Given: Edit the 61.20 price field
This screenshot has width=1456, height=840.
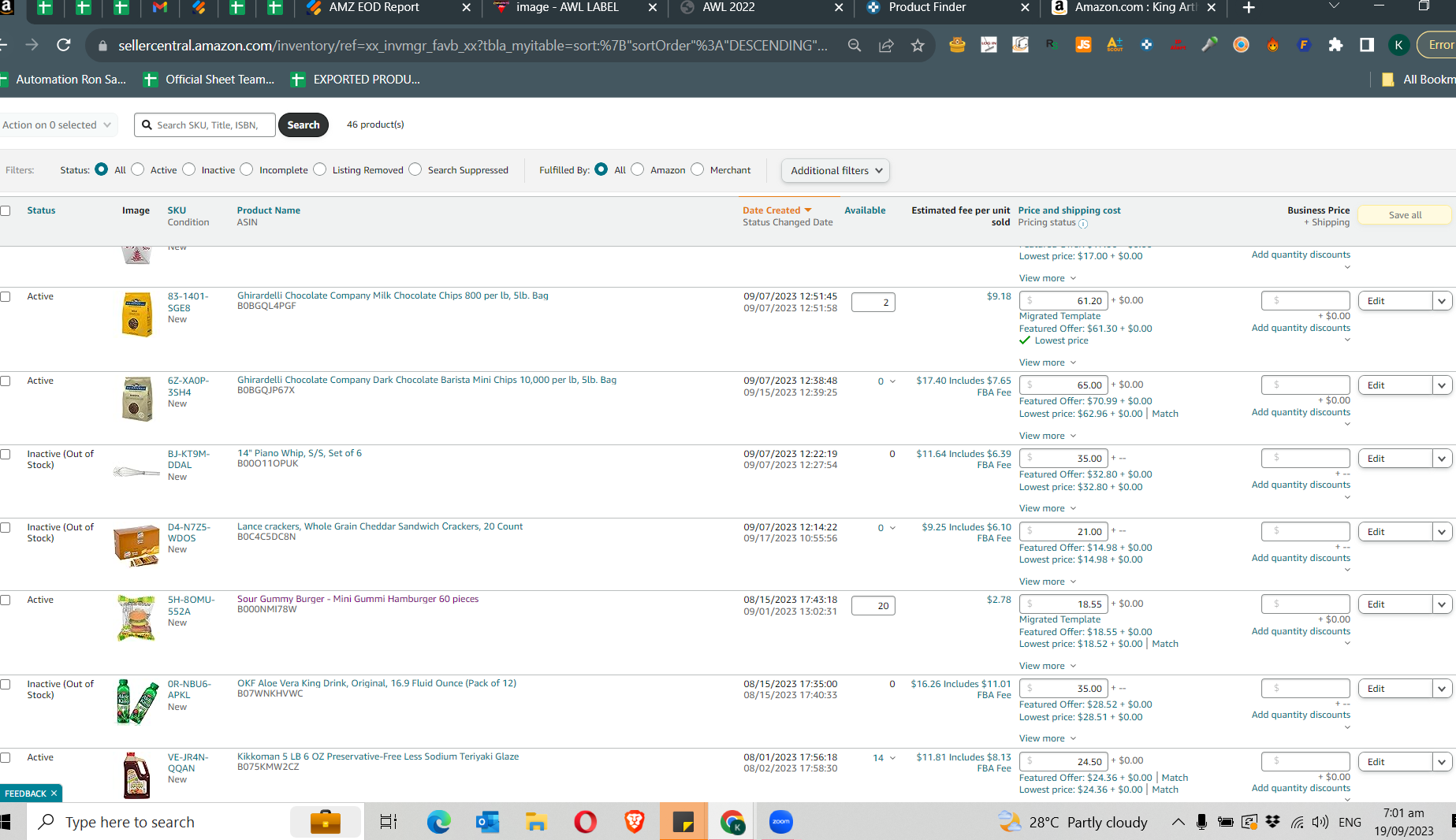Looking at the screenshot, I should coord(1063,301).
